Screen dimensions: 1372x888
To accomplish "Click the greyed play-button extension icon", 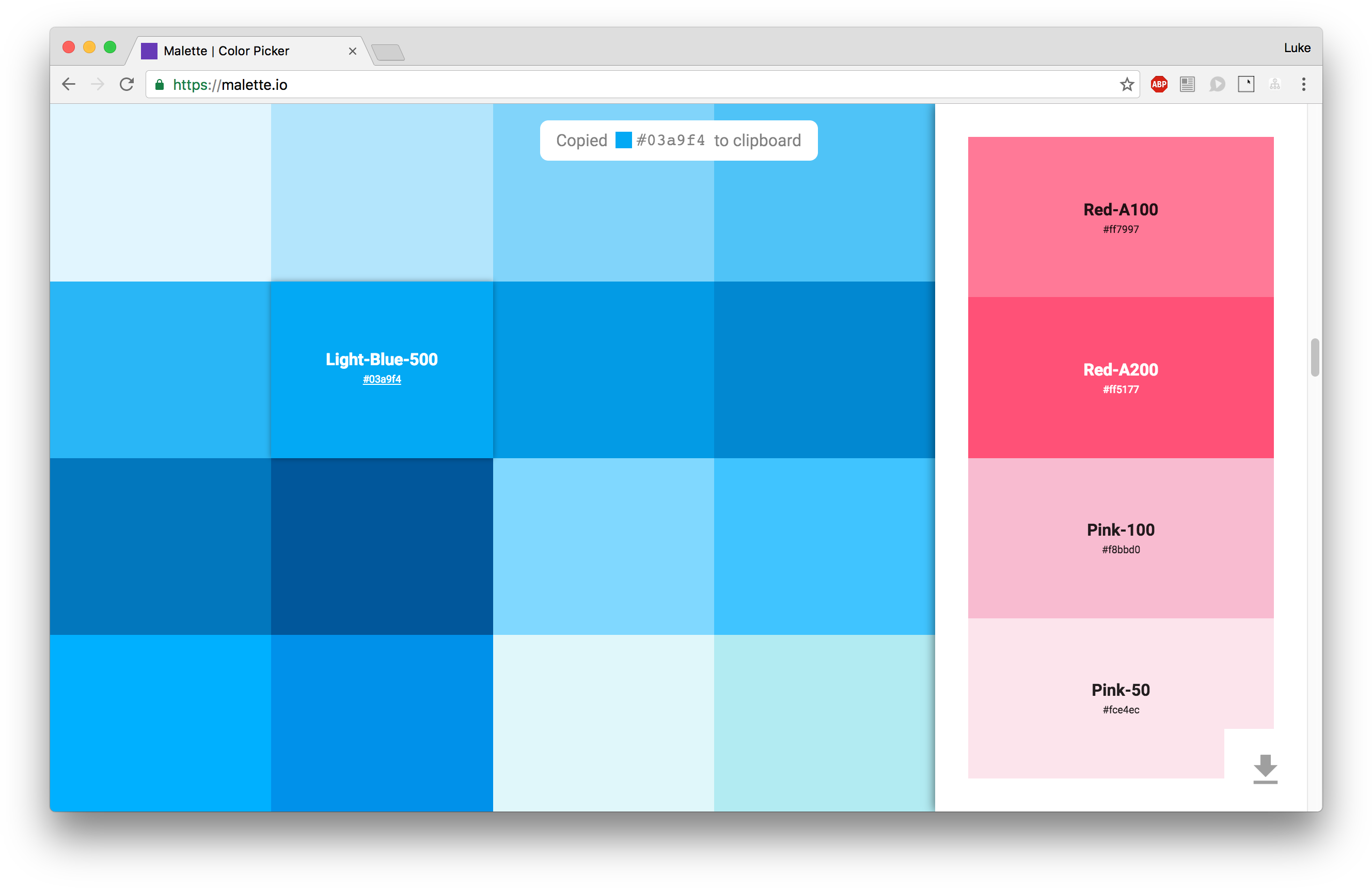I will 1217,85.
